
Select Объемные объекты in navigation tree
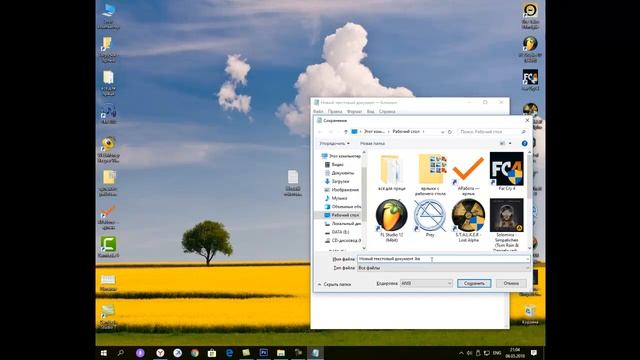[342, 207]
